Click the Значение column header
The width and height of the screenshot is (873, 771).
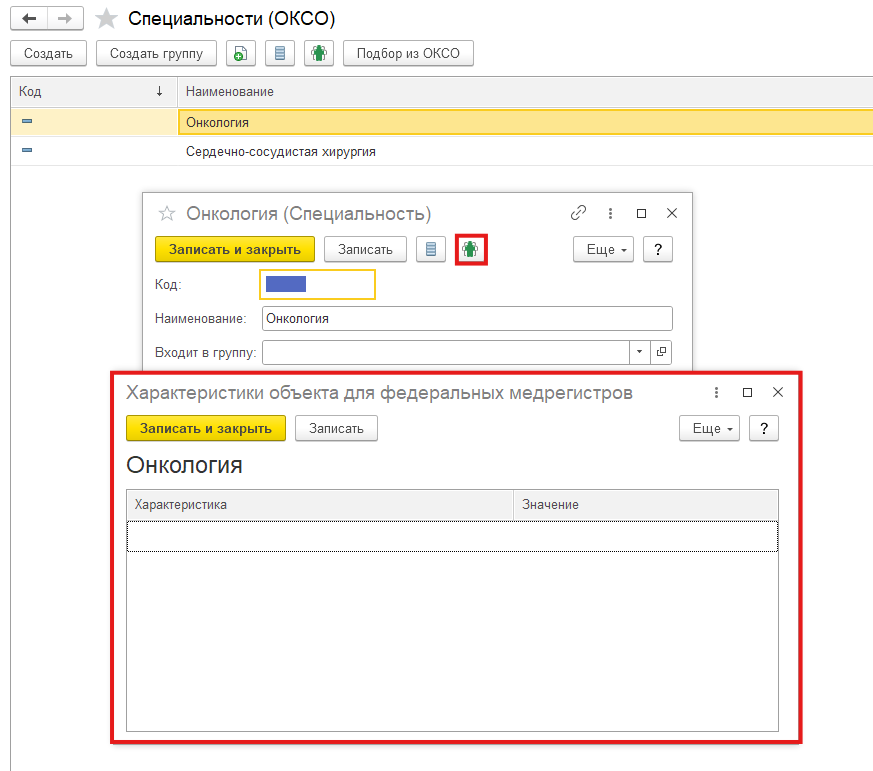click(x=646, y=505)
